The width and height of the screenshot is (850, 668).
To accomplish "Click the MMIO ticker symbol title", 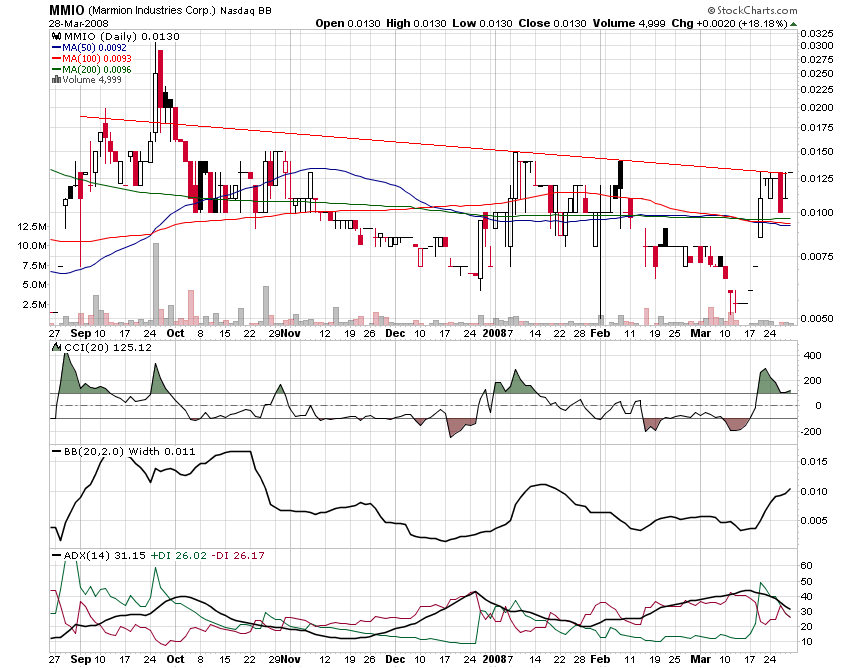I will tap(67, 10).
